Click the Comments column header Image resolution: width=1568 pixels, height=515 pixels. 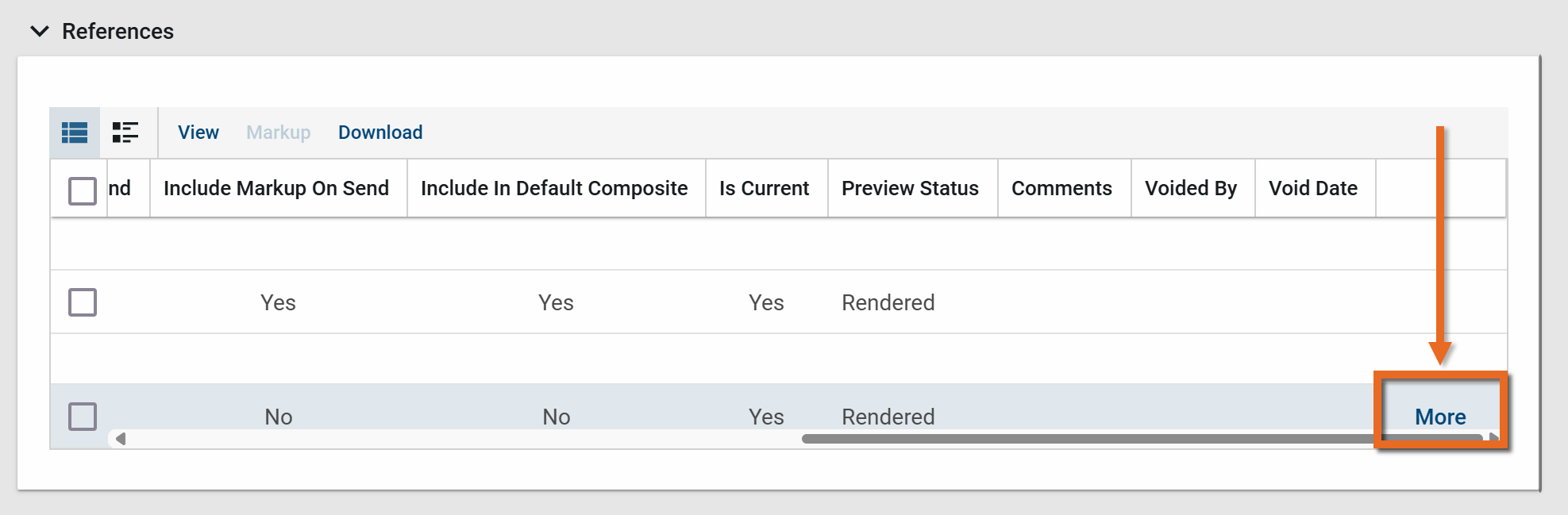1061,188
